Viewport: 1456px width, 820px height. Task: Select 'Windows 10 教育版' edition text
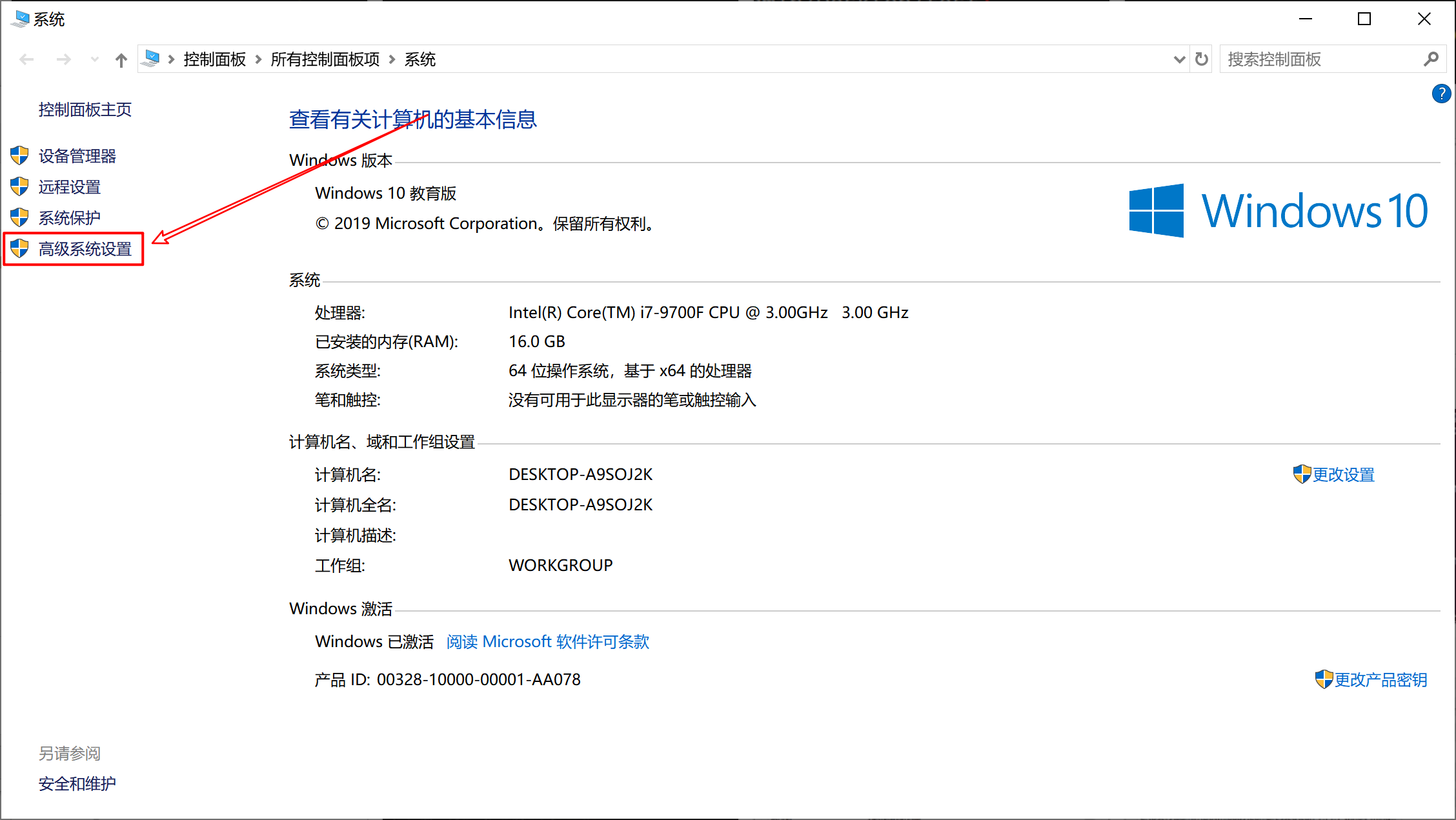386,194
